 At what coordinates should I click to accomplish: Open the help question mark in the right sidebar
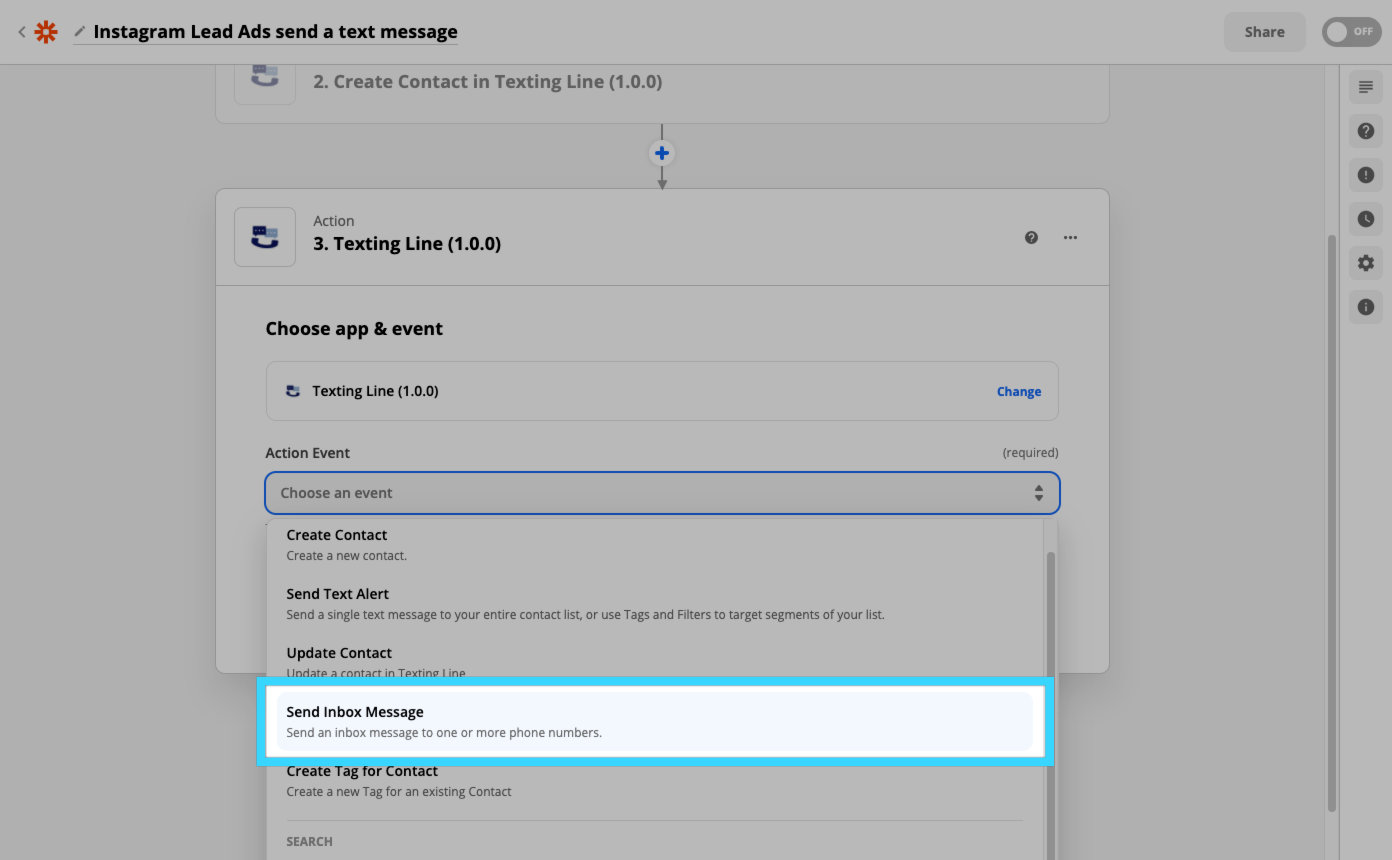(1366, 131)
